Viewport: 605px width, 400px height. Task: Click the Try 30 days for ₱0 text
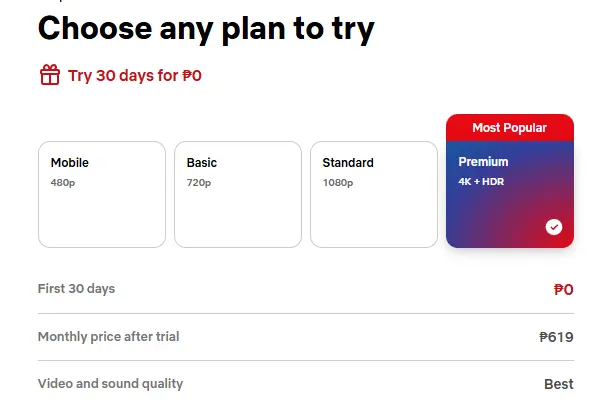(x=135, y=76)
